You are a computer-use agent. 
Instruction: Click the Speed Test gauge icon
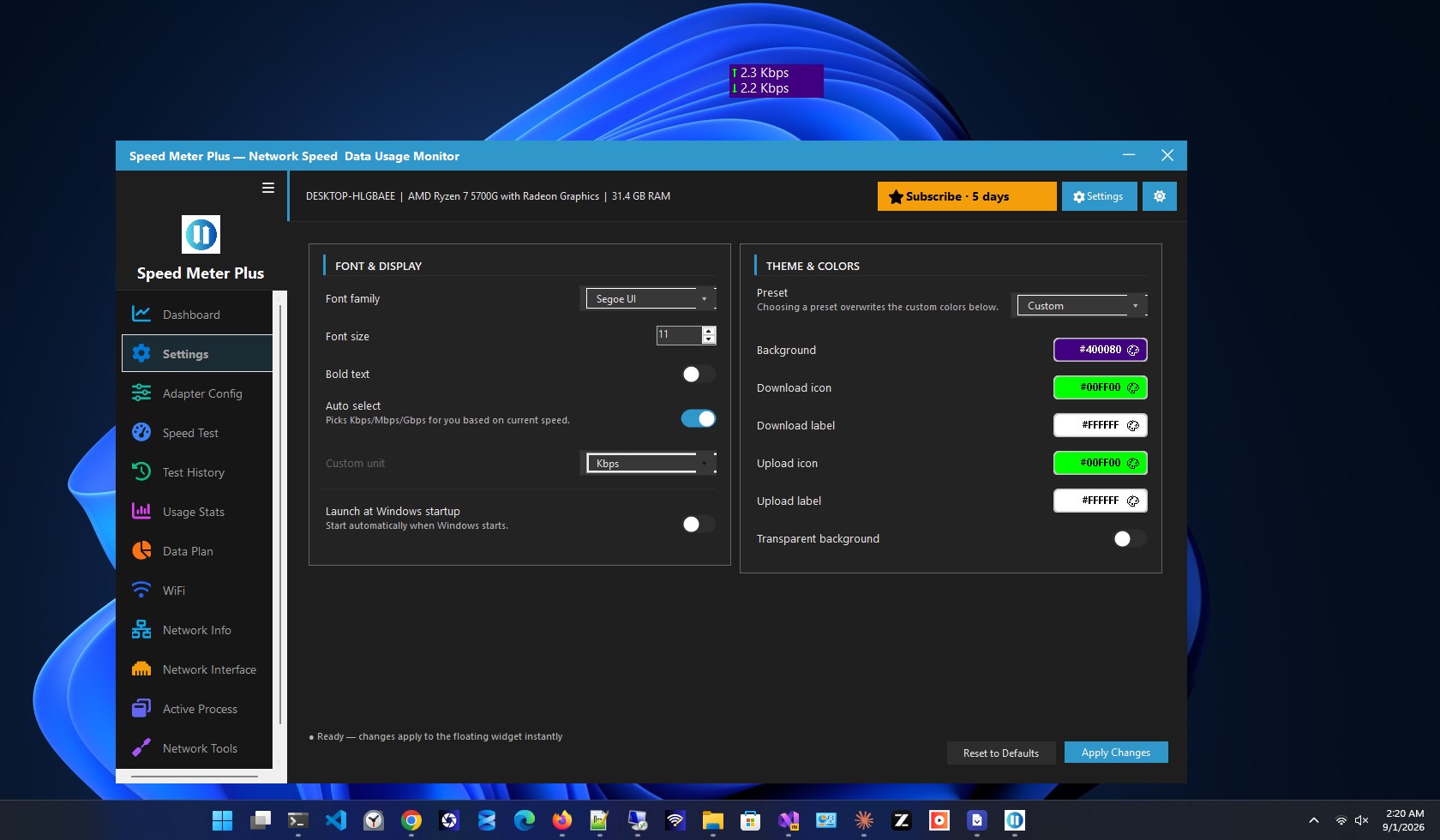pos(141,432)
